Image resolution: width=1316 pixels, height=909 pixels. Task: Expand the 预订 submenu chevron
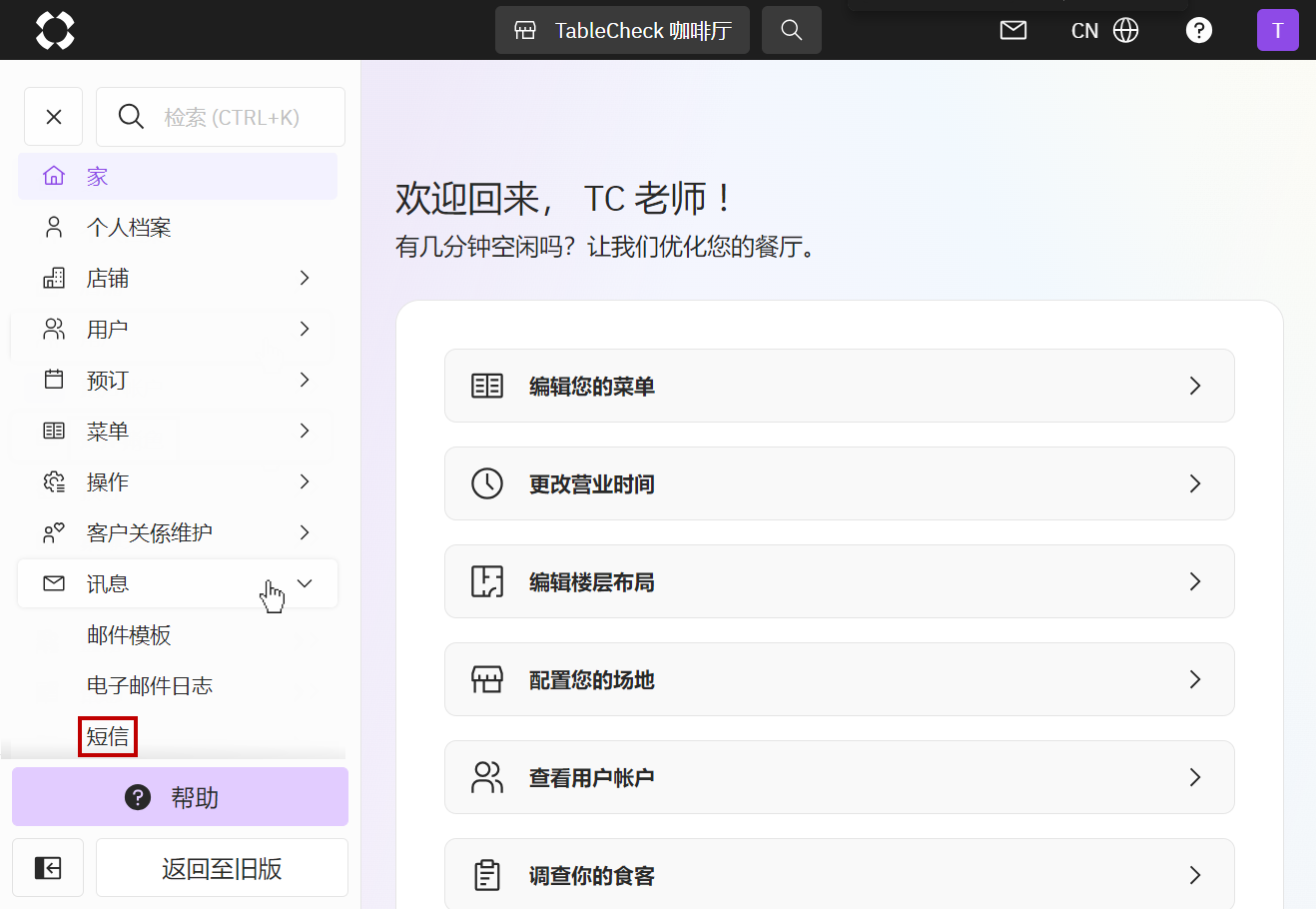(x=305, y=380)
